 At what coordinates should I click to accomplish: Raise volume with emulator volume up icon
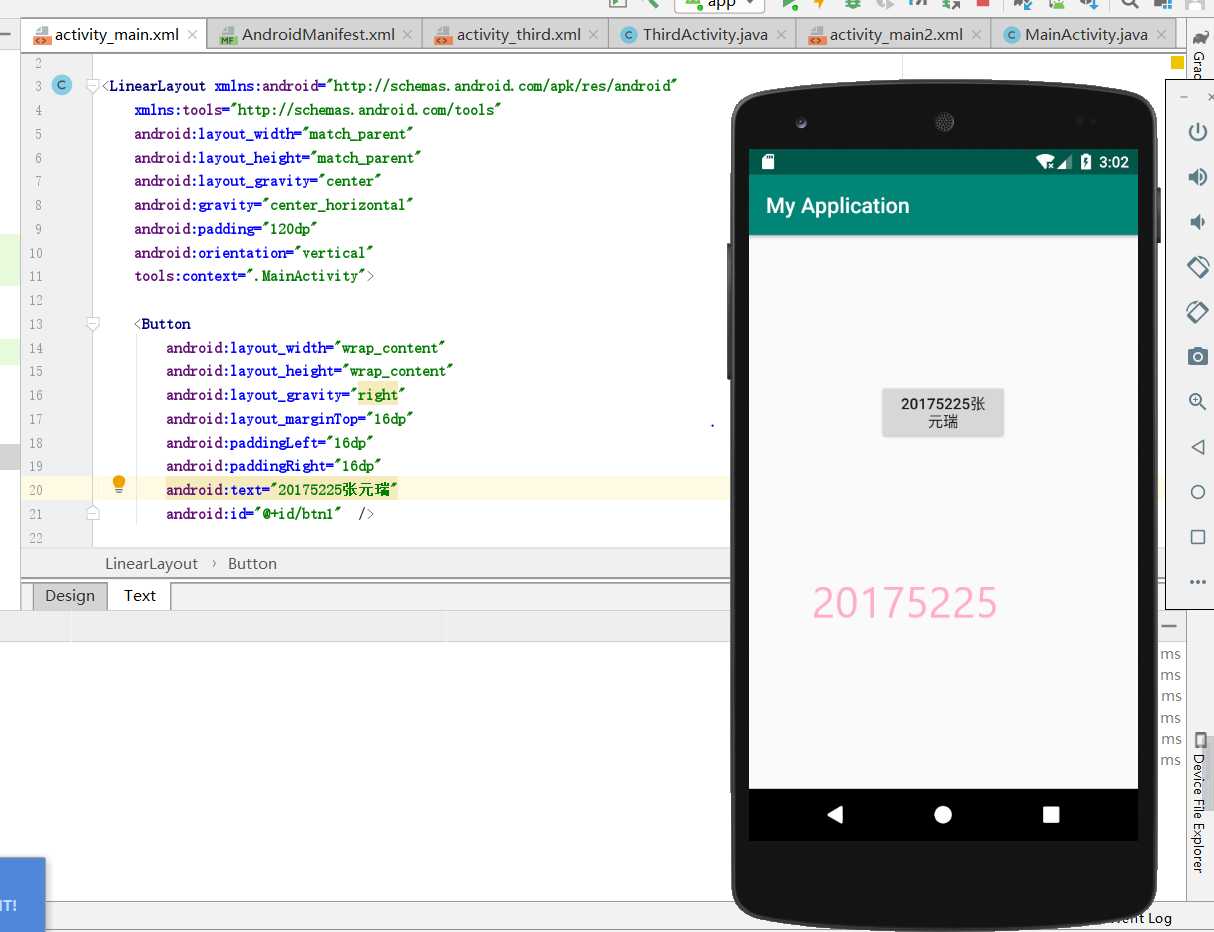(1197, 177)
